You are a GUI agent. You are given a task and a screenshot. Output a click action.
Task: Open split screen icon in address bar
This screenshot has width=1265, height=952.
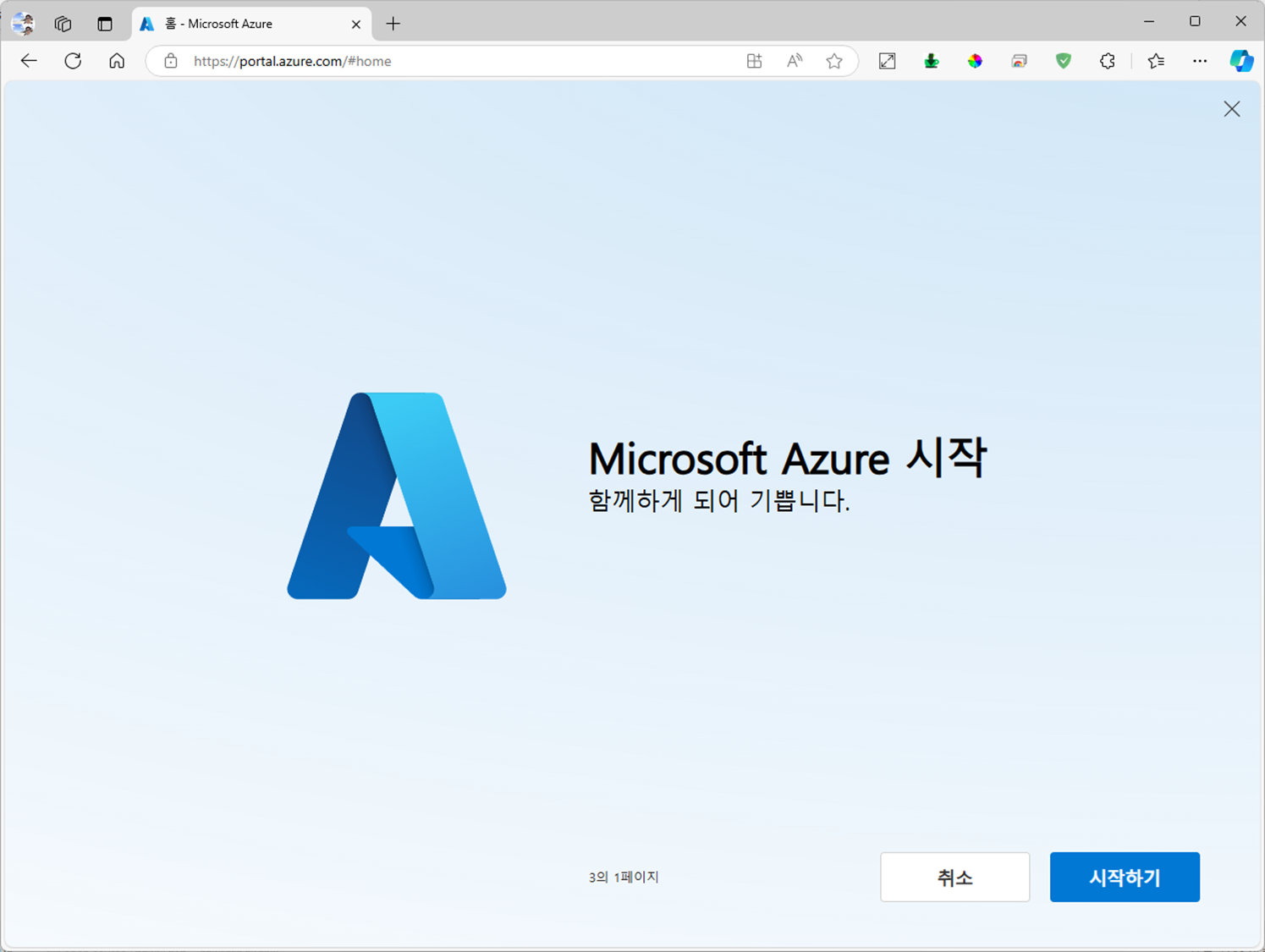754,61
